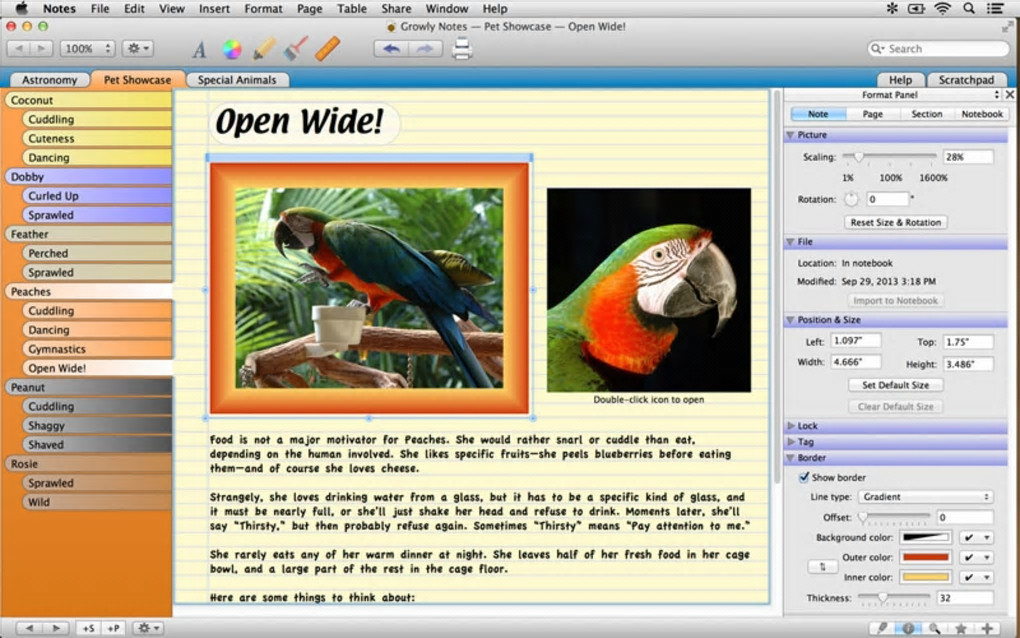Open Spotlight search in menu bar
Screen dimensions: 1020x638
click(969, 8)
